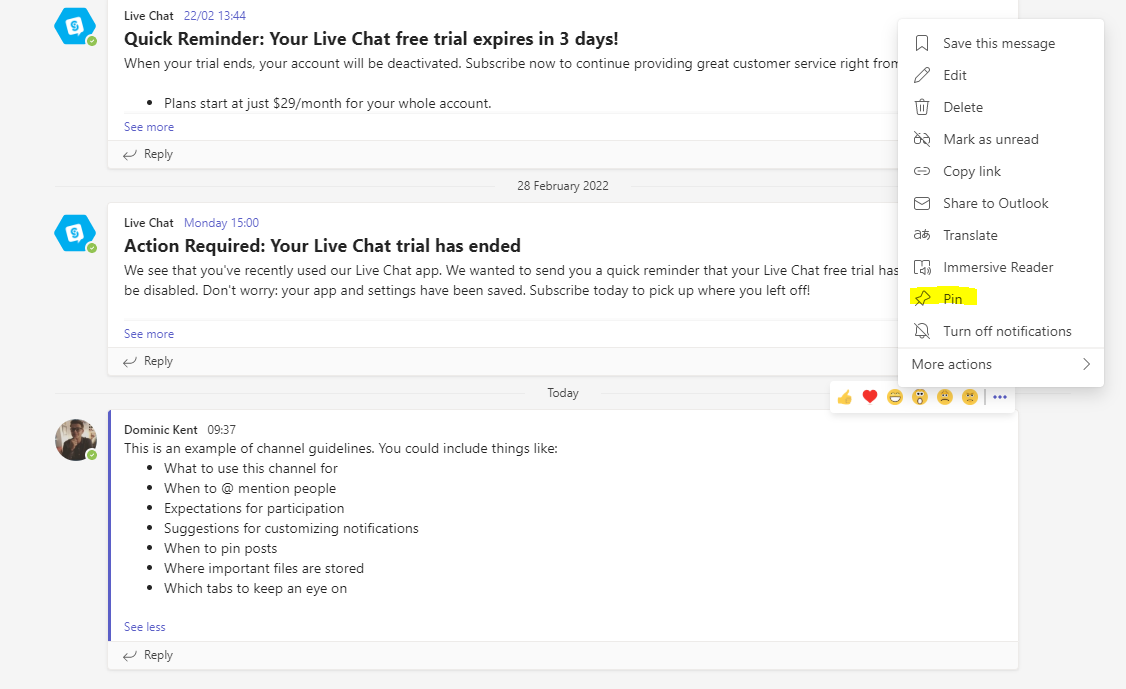1126x689 pixels.
Task: Open the message in Immersive Reader
Action: 998,267
